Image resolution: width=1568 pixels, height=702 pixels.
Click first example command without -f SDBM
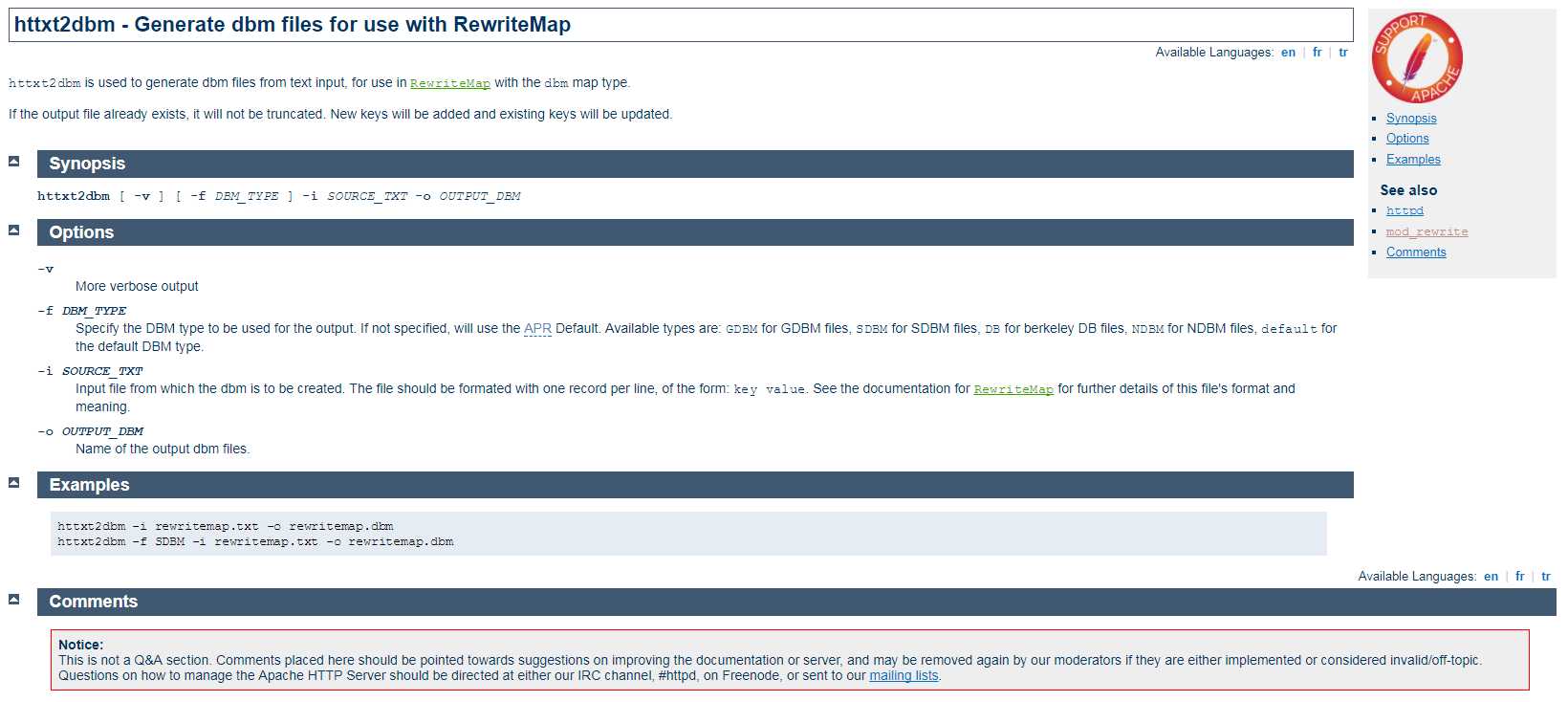click(x=225, y=526)
